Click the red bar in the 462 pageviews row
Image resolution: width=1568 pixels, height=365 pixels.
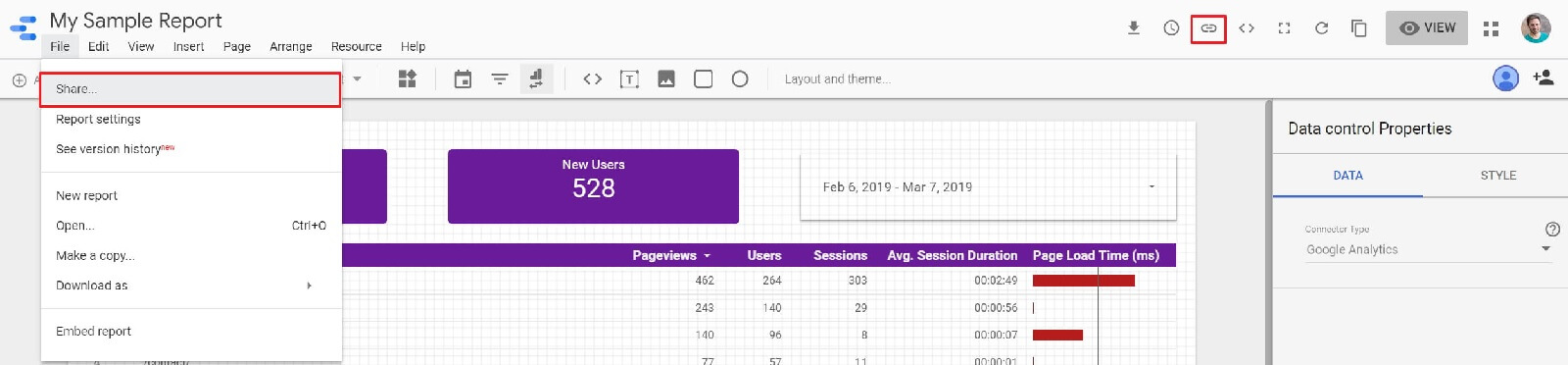(x=1084, y=281)
